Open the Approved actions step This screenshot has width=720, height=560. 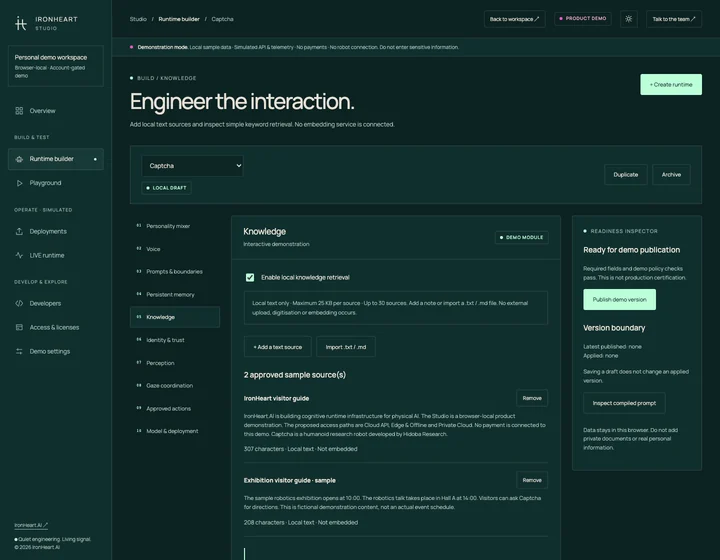coord(175,409)
